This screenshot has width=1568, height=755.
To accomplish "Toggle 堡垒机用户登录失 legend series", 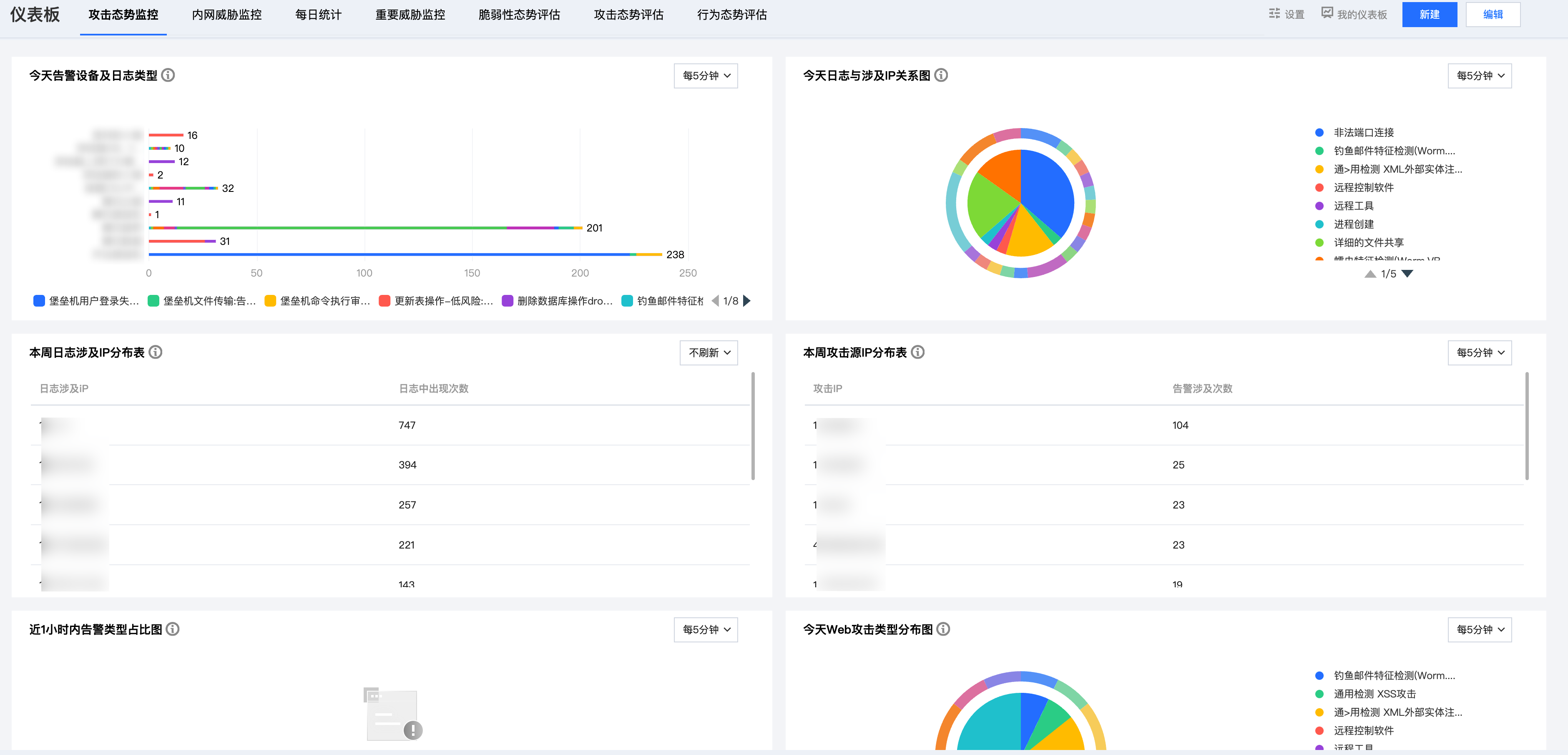I will [86, 301].
